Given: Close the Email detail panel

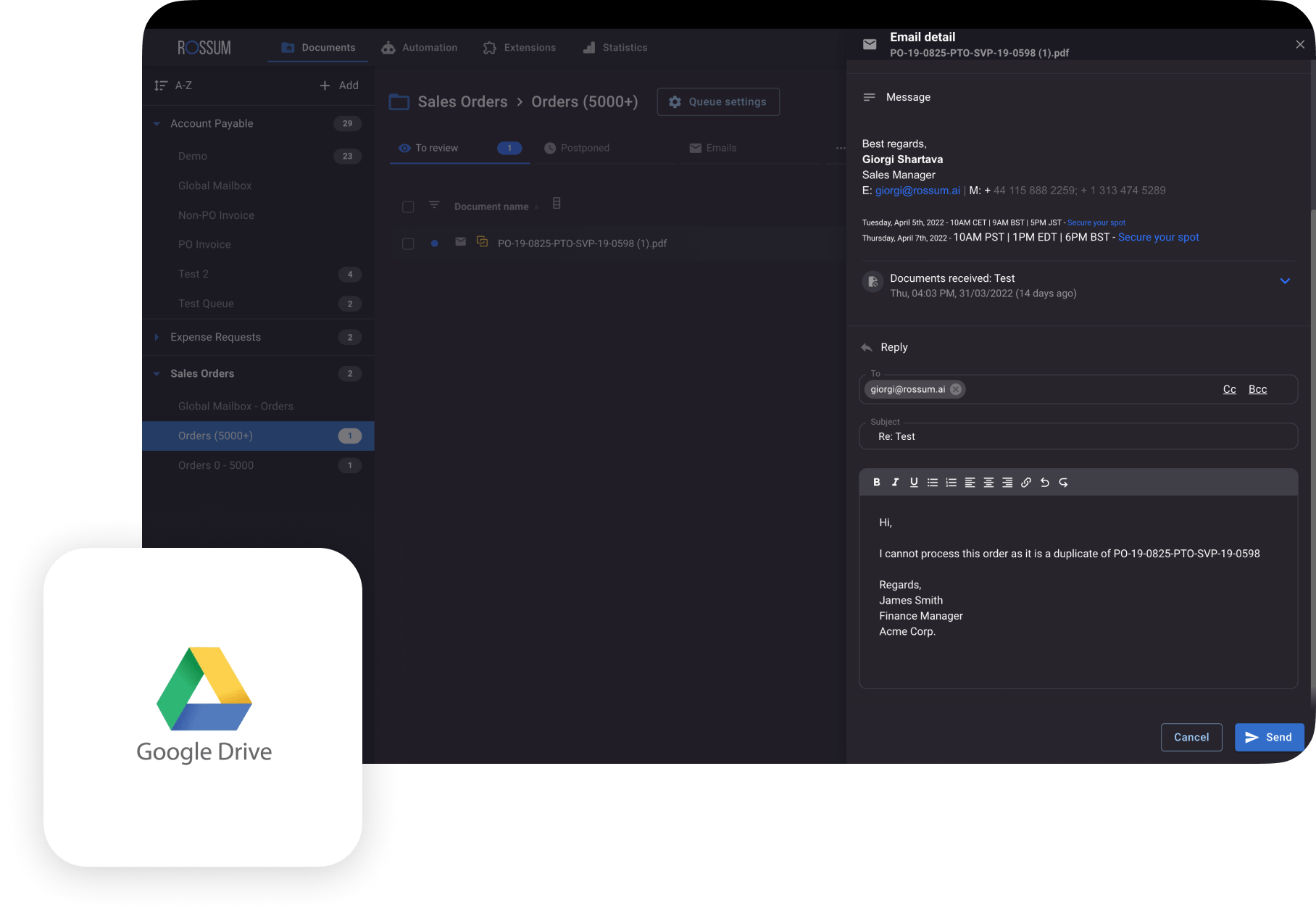Looking at the screenshot, I should coord(1300,44).
